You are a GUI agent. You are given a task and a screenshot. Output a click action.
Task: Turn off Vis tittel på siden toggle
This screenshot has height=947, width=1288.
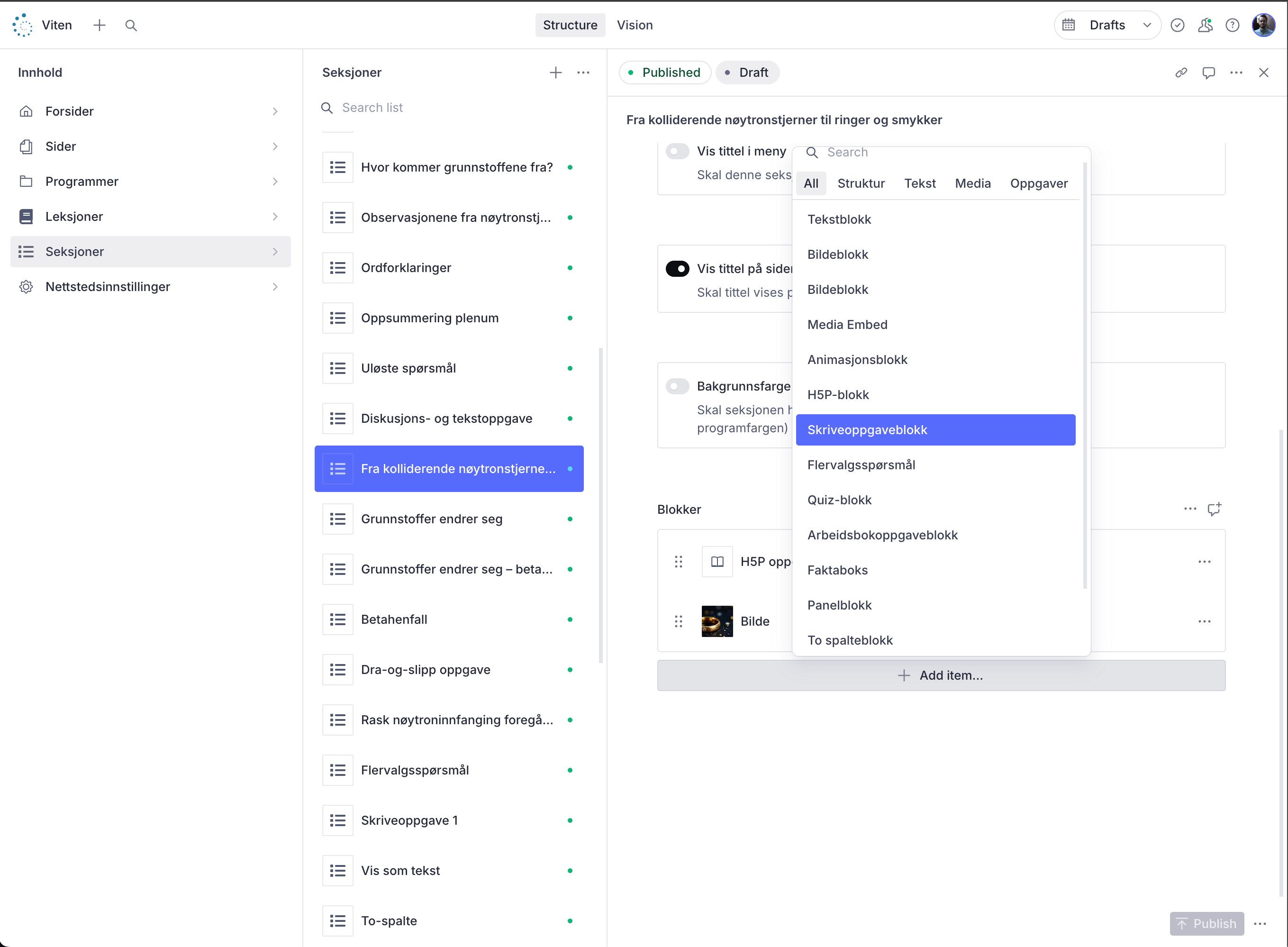(x=677, y=269)
